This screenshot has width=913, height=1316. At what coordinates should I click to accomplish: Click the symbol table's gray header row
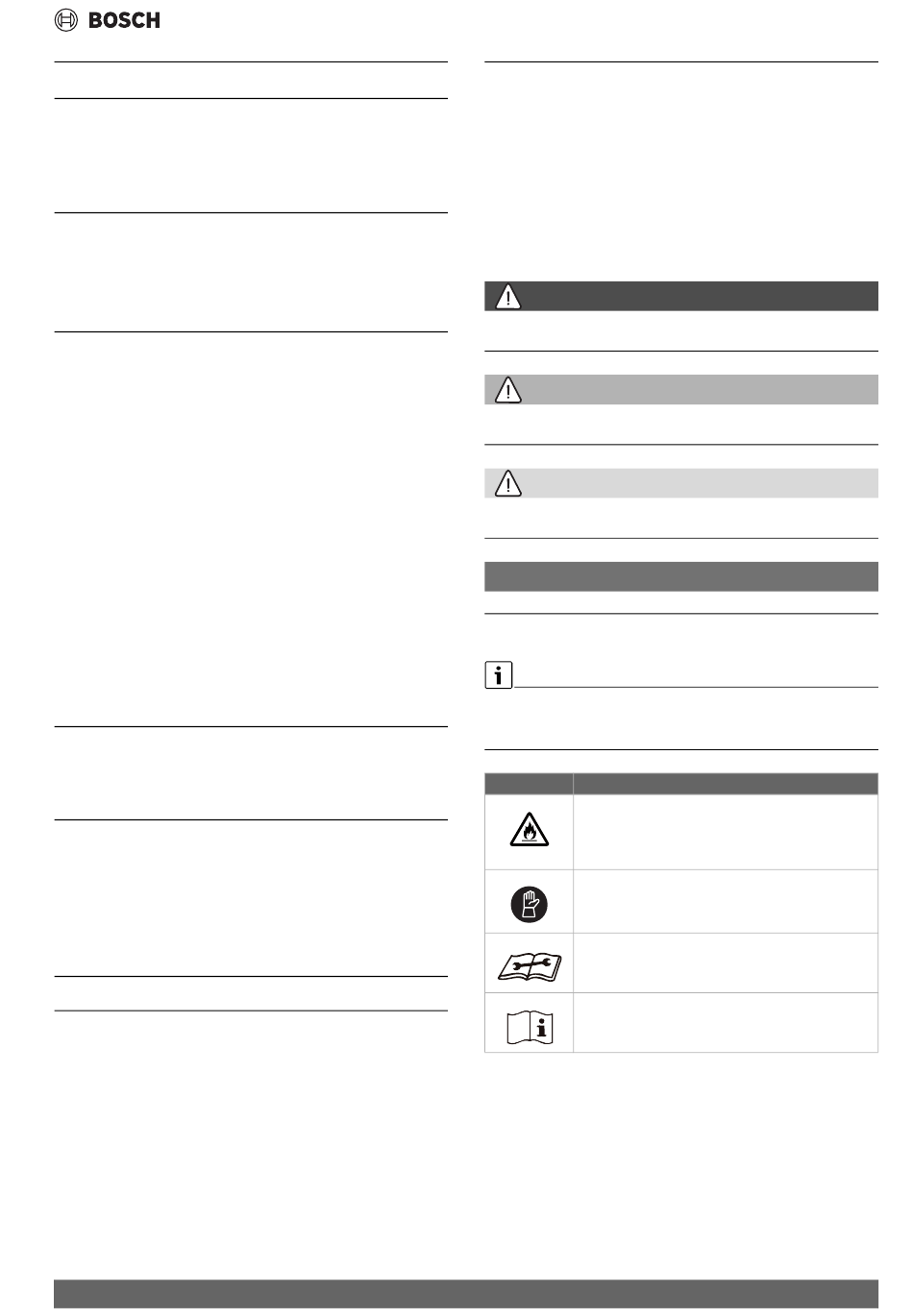pos(681,784)
